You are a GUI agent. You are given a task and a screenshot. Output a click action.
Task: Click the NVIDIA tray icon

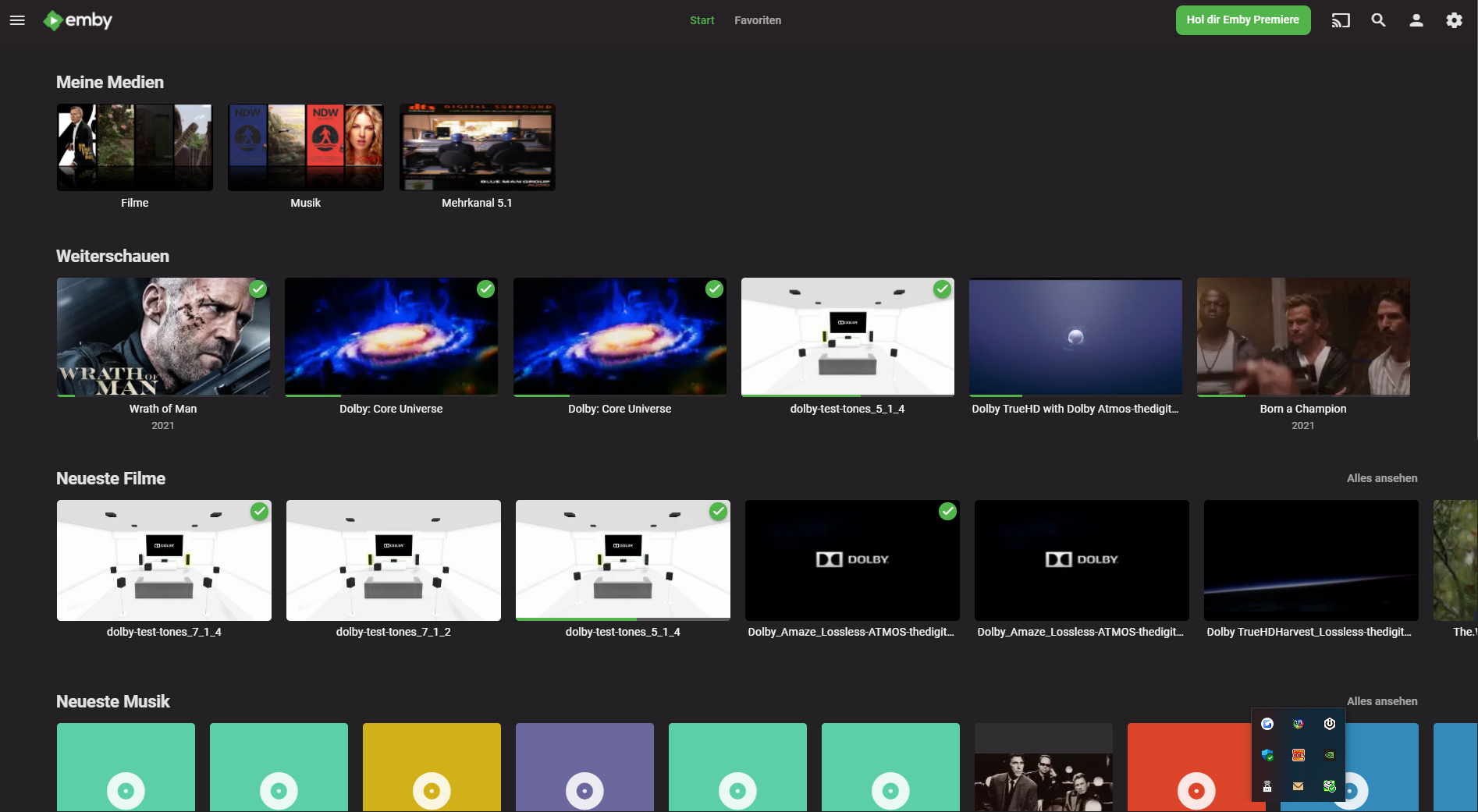pos(1330,755)
